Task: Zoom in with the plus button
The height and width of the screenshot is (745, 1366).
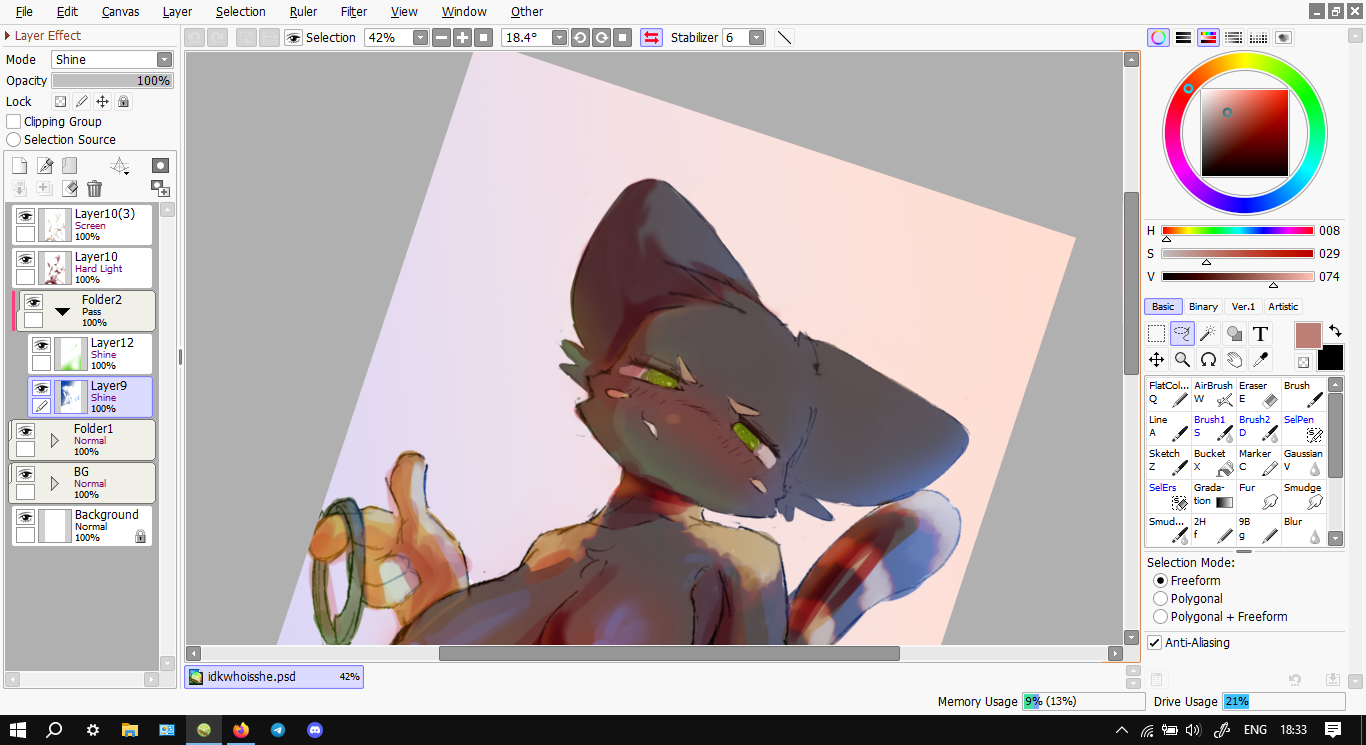Action: tap(462, 37)
